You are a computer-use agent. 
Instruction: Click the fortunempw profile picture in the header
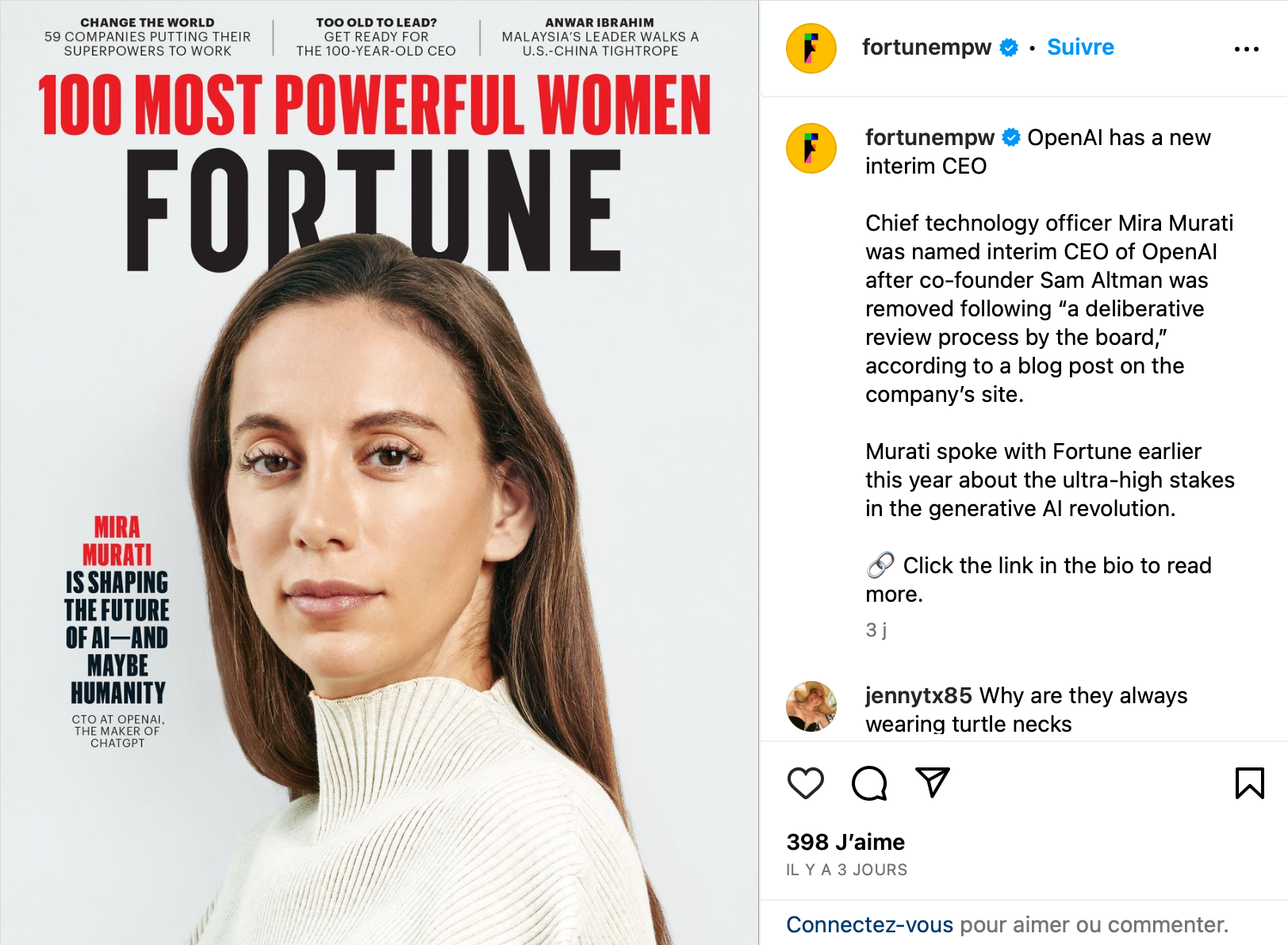[x=811, y=48]
